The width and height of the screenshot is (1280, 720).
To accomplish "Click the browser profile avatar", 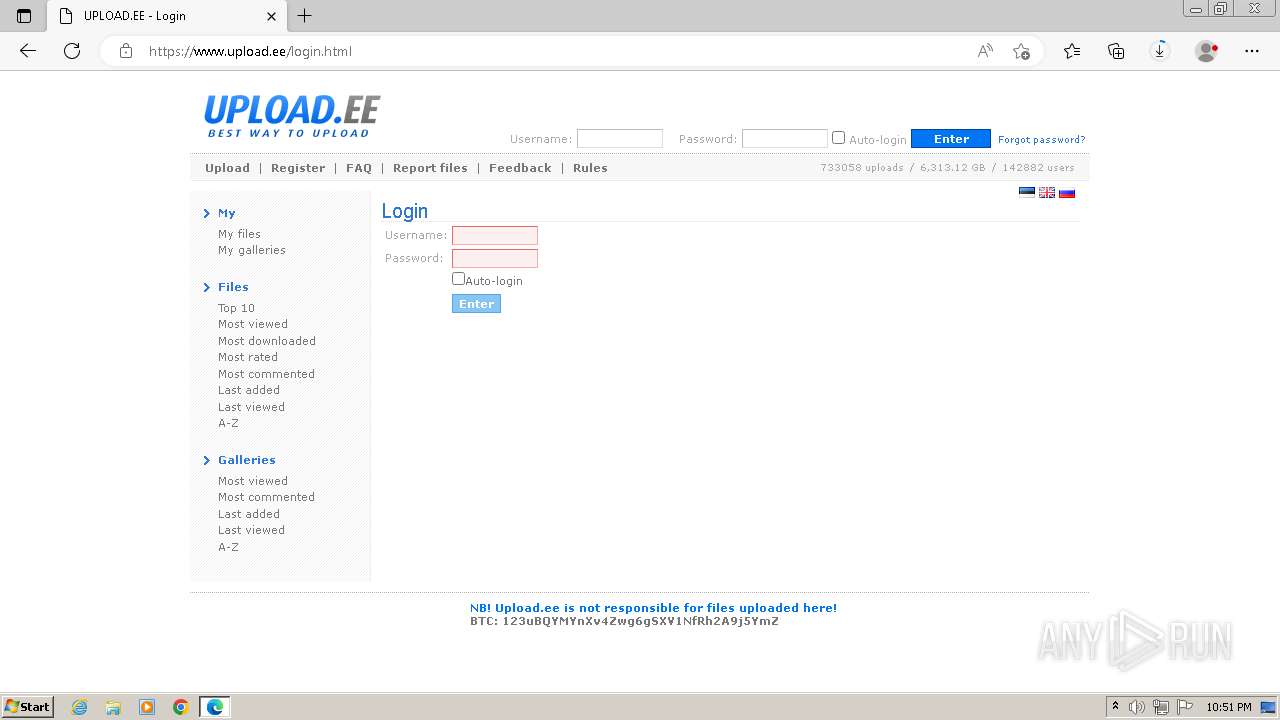I will tap(1207, 51).
